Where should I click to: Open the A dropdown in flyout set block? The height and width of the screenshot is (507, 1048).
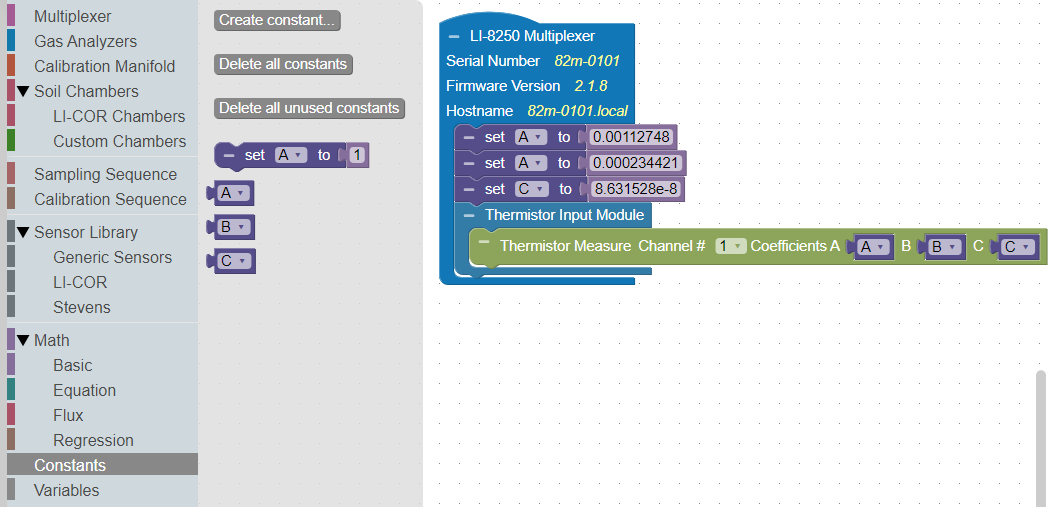pyautogui.click(x=291, y=155)
